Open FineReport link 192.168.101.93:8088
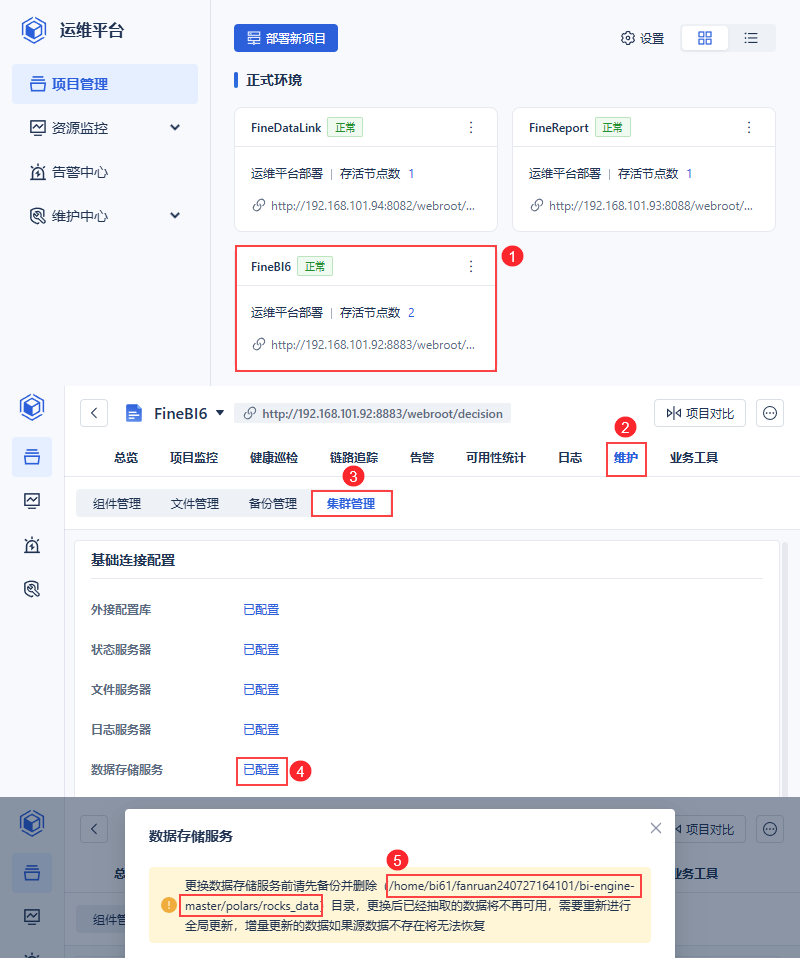 tap(650, 206)
